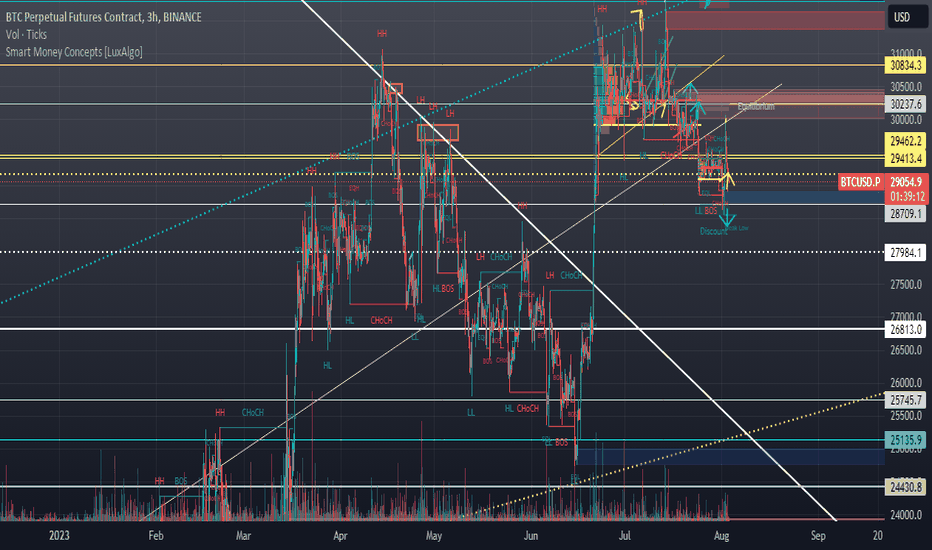
Task: Click the 26500.0 axis tick
Action: [906, 350]
